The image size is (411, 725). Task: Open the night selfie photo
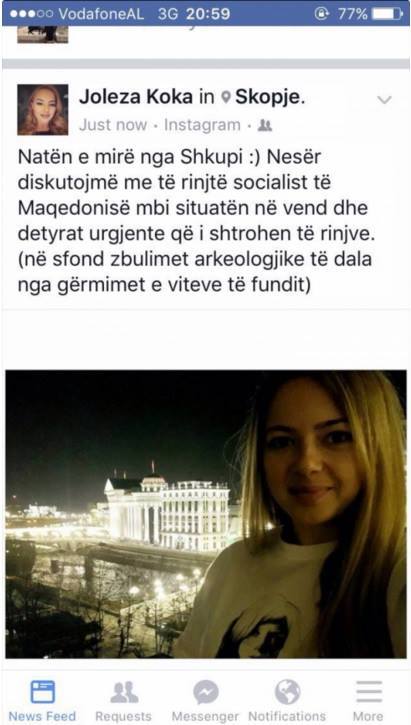(206, 514)
